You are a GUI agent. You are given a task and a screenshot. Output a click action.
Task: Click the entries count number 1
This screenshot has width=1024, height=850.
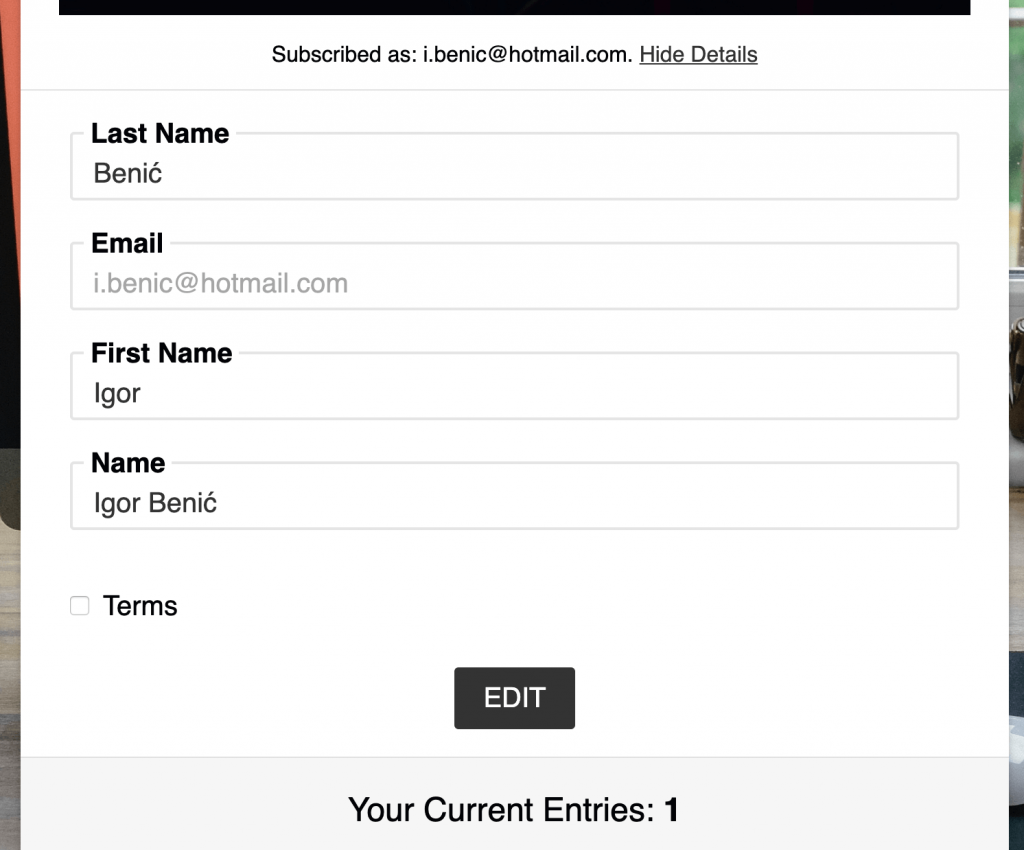point(671,810)
